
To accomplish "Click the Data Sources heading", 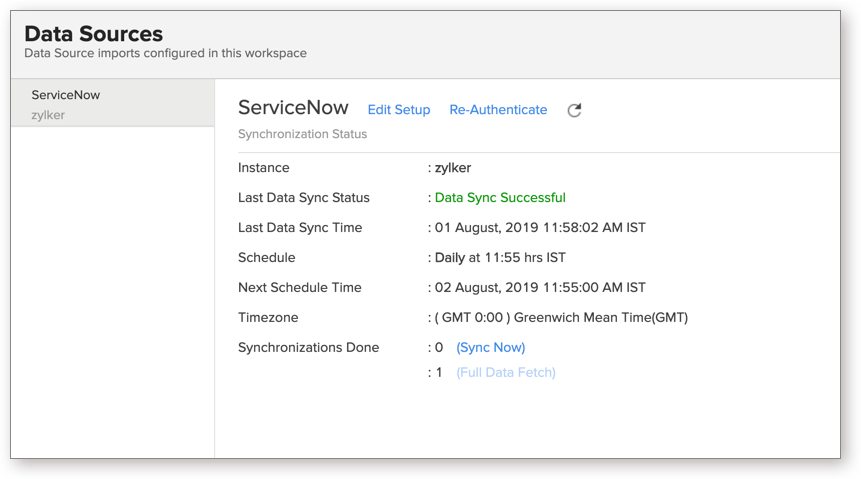I will (x=93, y=34).
